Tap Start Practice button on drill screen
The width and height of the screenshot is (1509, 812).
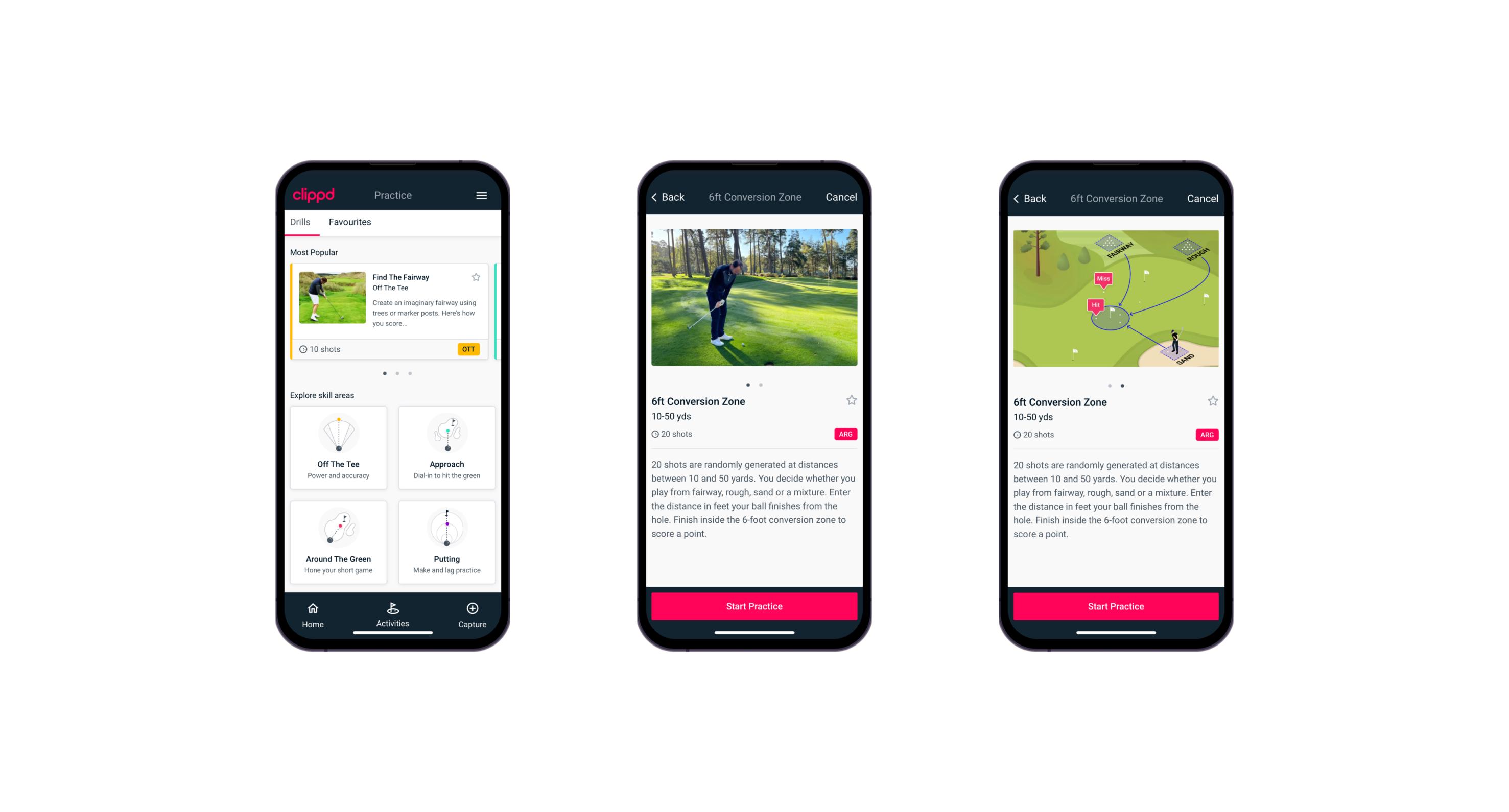(755, 607)
